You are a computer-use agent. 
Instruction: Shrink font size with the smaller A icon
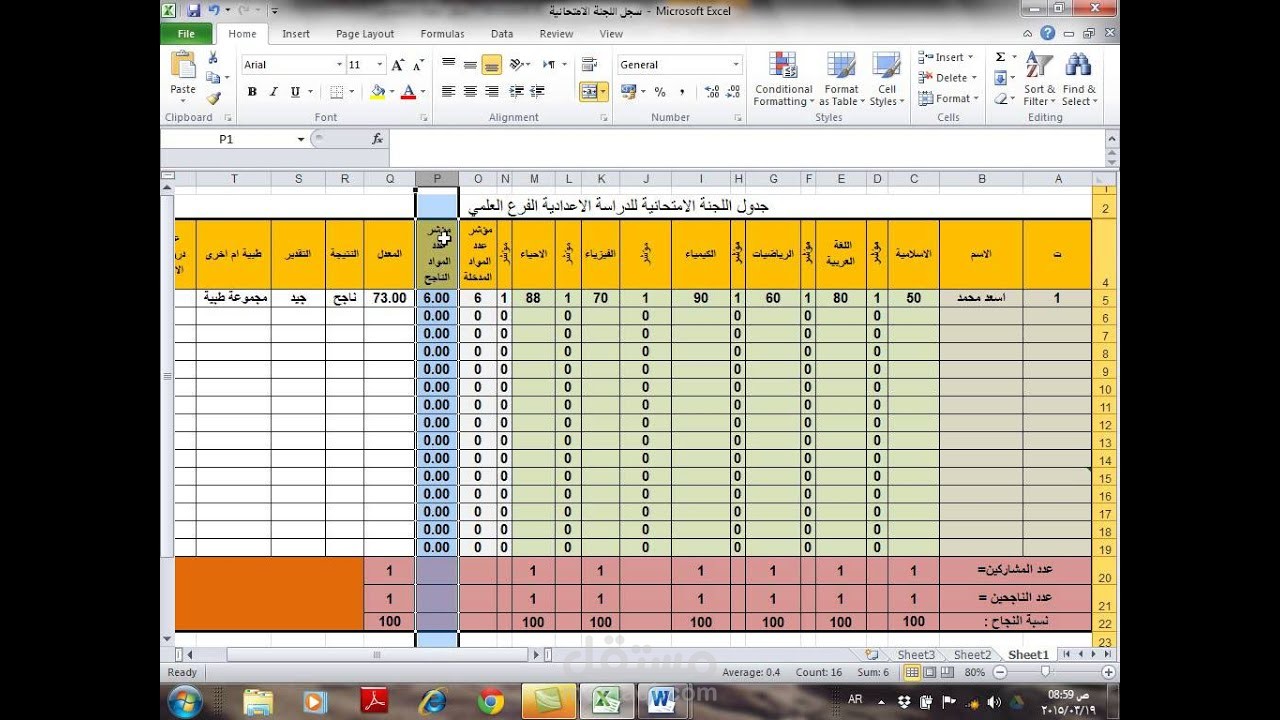tap(418, 65)
